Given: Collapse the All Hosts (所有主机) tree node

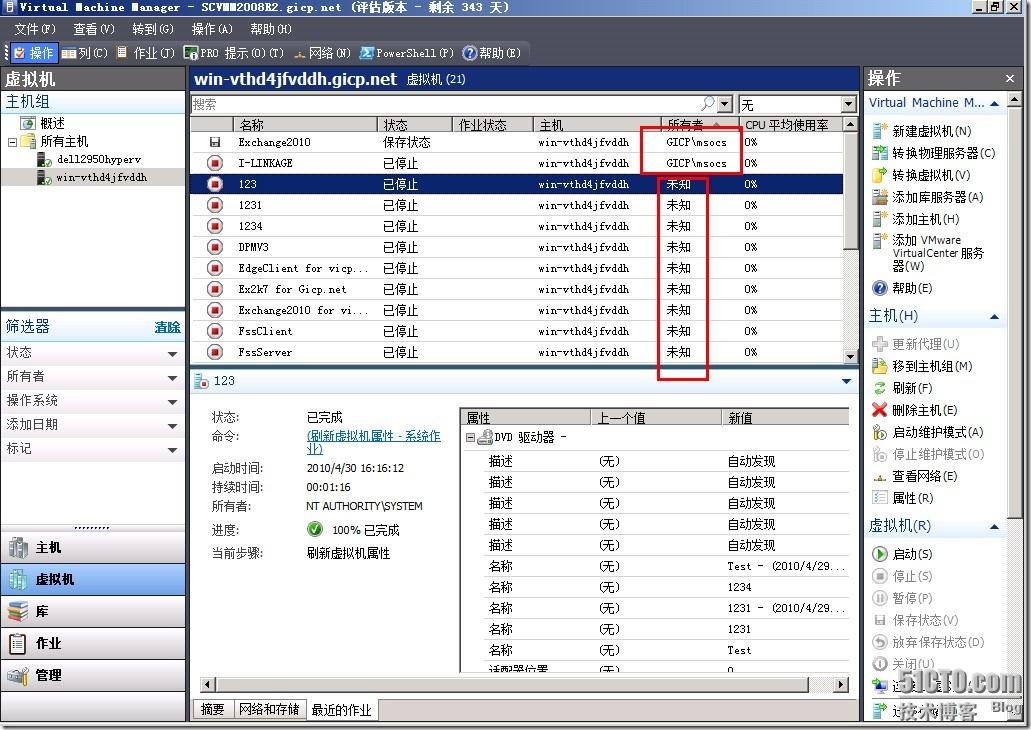Looking at the screenshot, I should (x=12, y=141).
